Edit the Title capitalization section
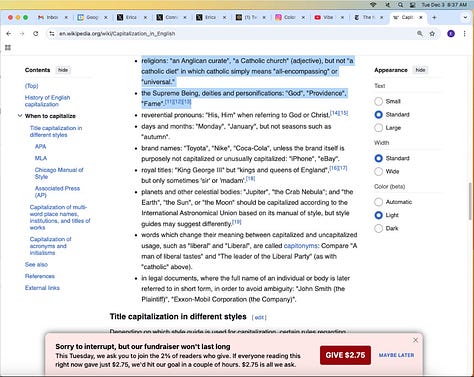474x377 pixels. [259, 317]
